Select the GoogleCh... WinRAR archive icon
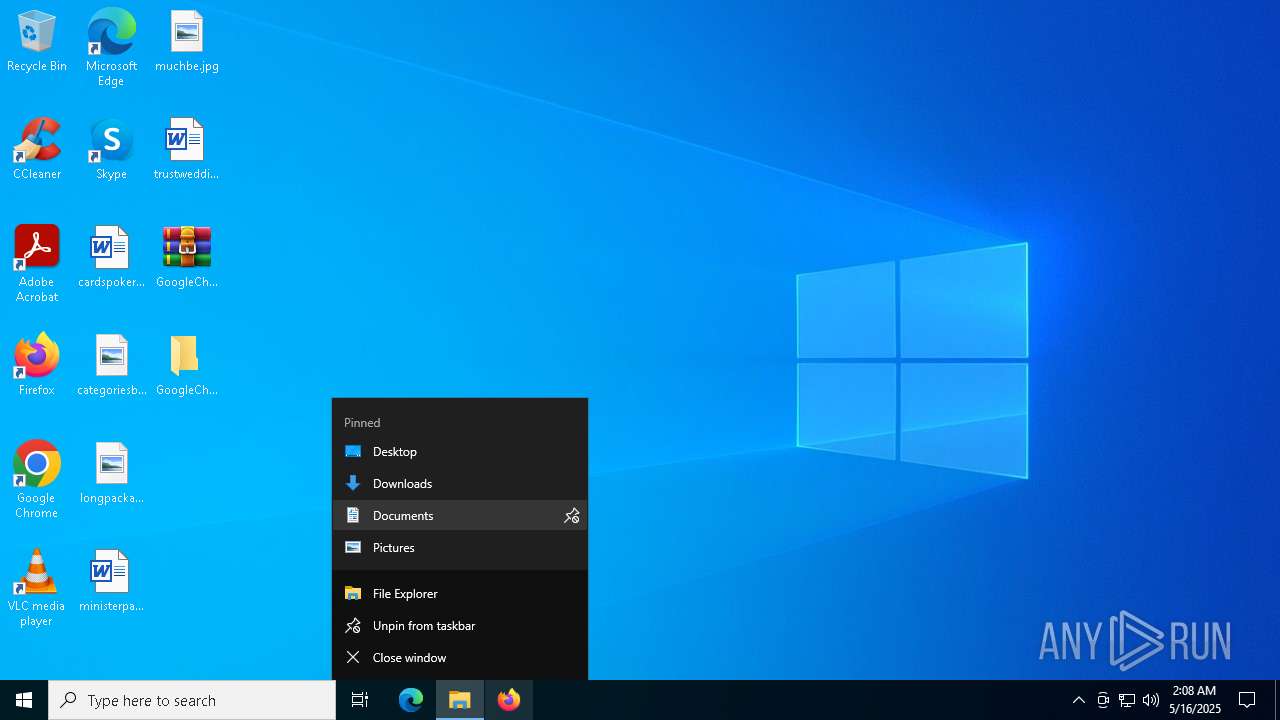 tap(187, 258)
